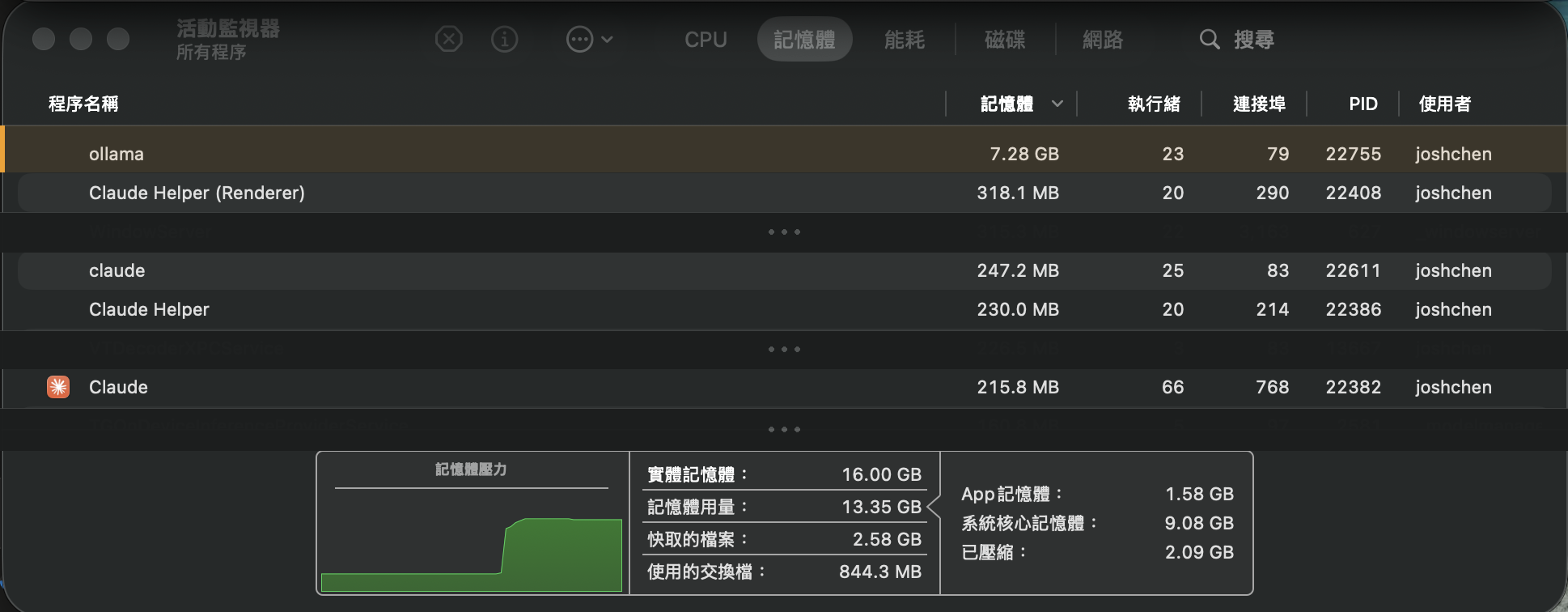Select the Claude Helper (Renderer) row
This screenshot has width=1568, height=612.
click(x=784, y=193)
